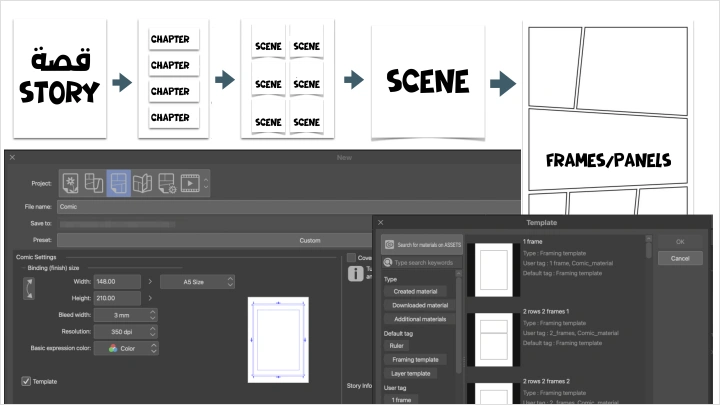This screenshot has height=405, width=720.
Task: Click the Type search keywords field
Action: 422,263
